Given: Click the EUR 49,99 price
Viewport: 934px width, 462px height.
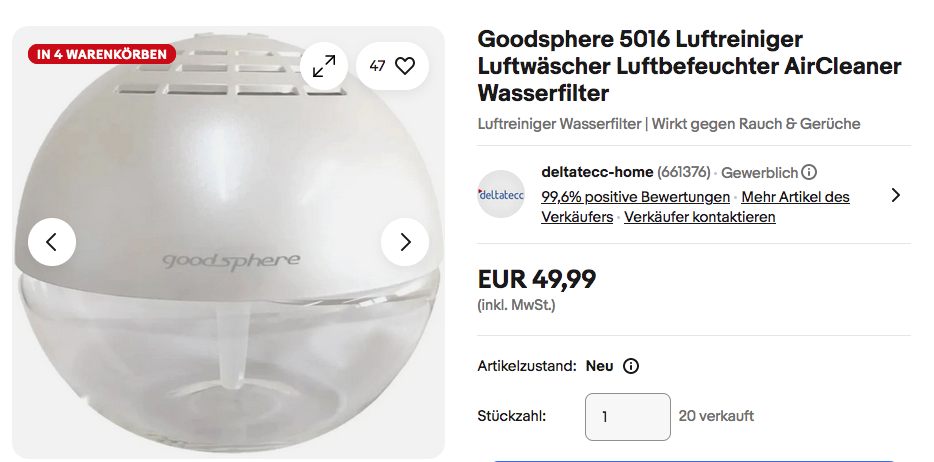Looking at the screenshot, I should 537,279.
